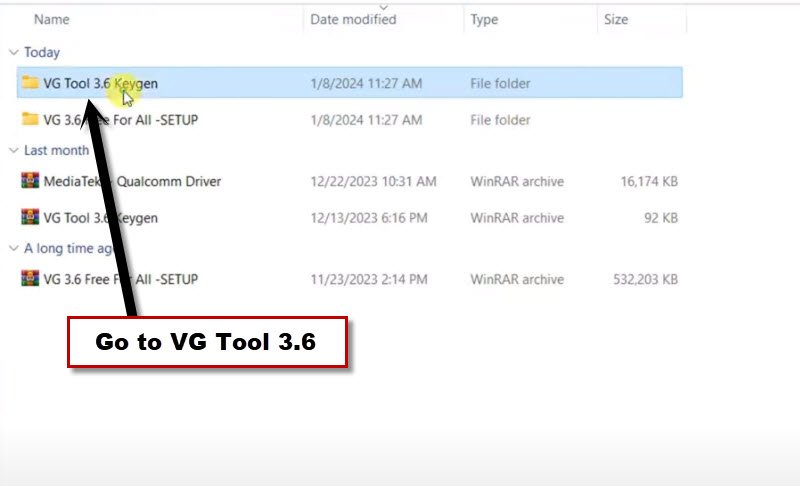Select the MediaTek Qualcomm Driver WinRAR archive icon
800x486 pixels.
[30, 181]
